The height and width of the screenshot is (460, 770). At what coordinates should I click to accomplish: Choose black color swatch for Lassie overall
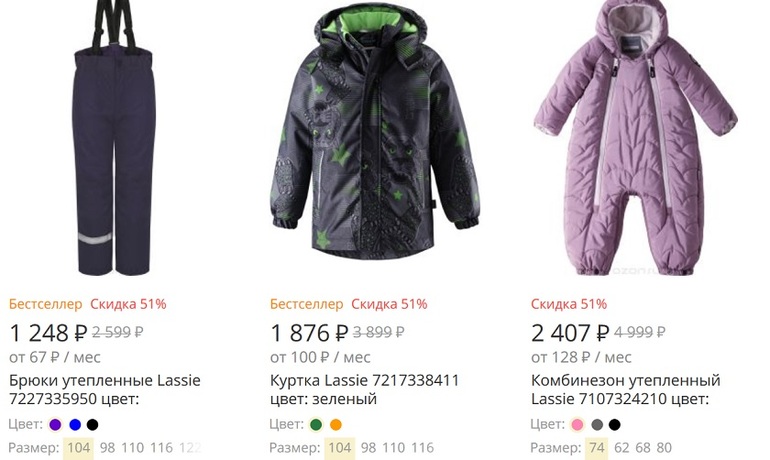(x=614, y=425)
